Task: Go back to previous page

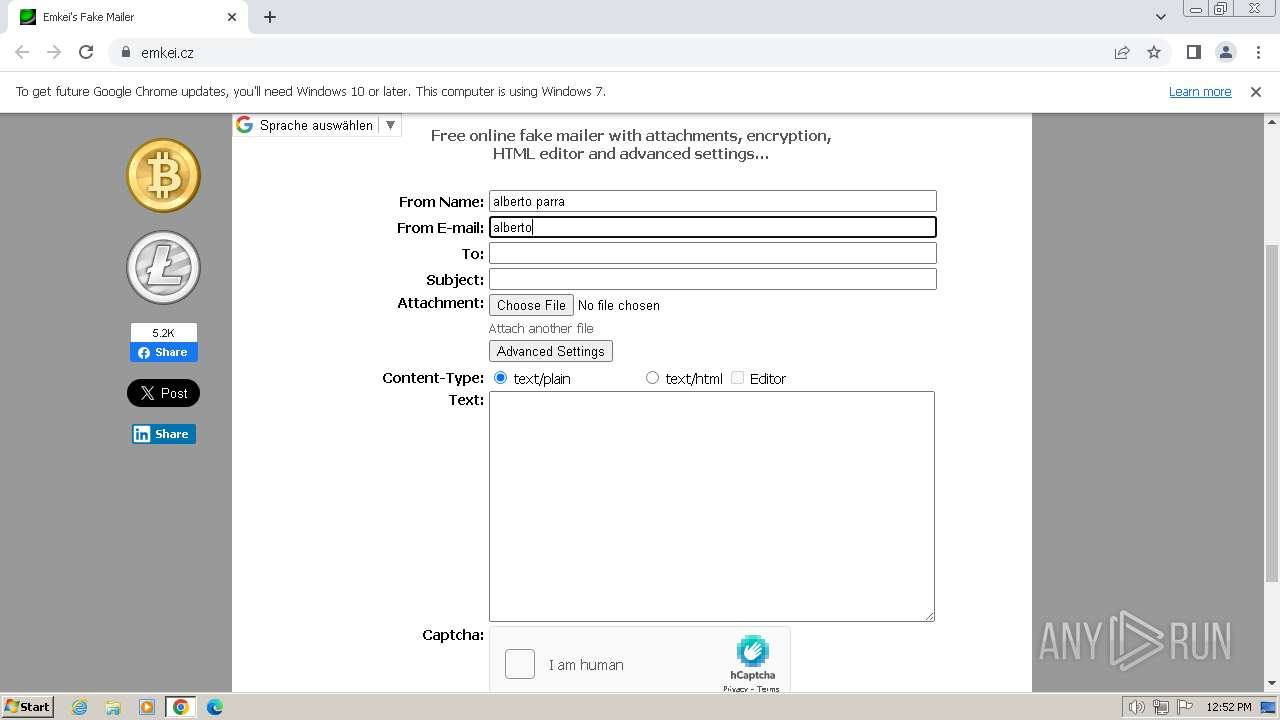Action: tap(22, 52)
